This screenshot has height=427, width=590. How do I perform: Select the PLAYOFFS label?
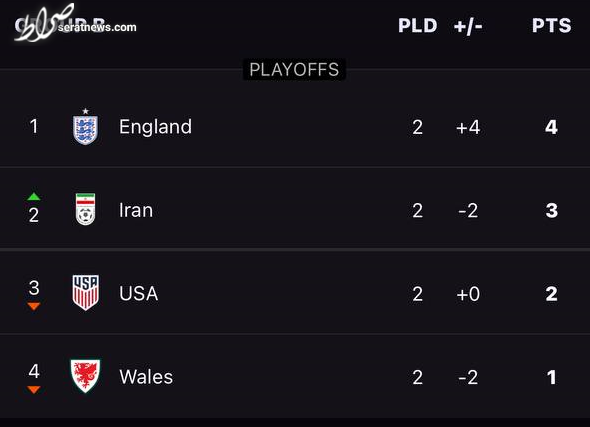pos(294,70)
